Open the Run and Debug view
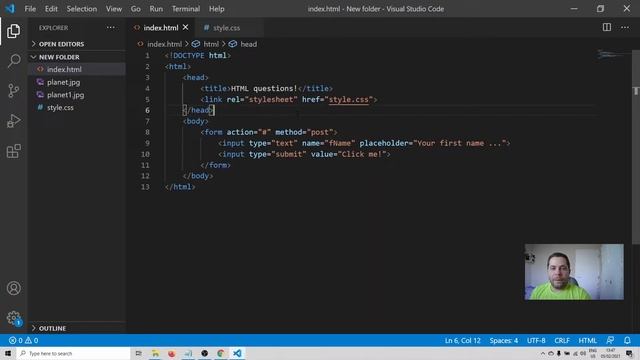640x360 pixels. [13, 121]
